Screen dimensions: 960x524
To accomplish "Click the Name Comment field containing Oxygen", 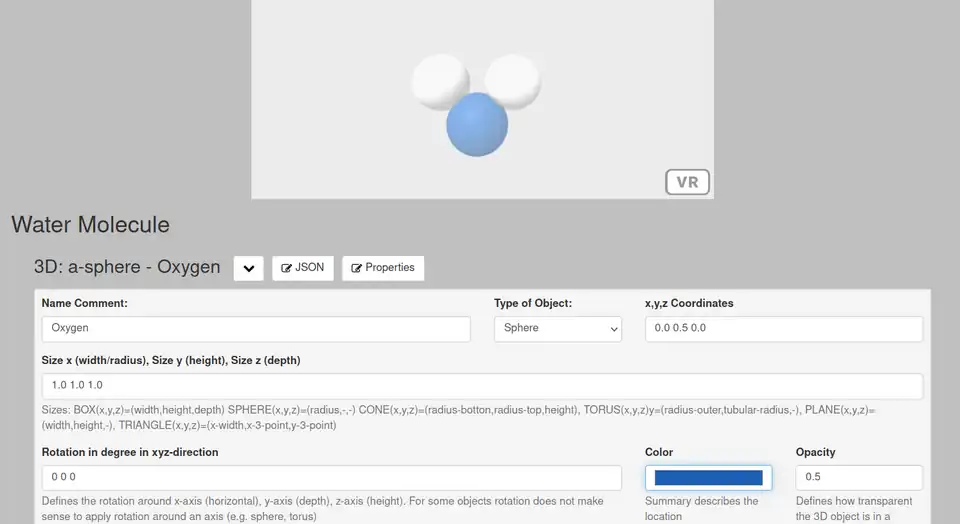I will click(x=256, y=329).
